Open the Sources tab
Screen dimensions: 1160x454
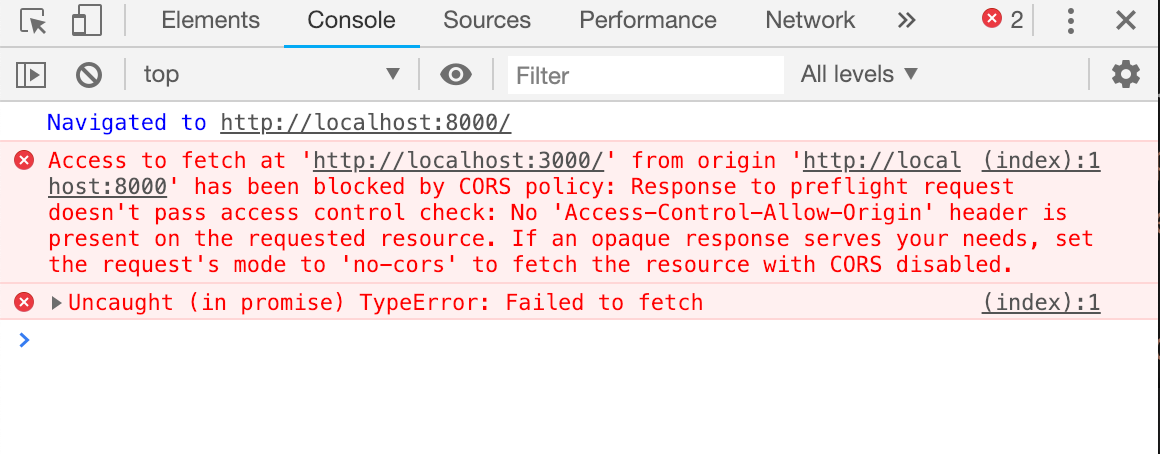click(487, 20)
